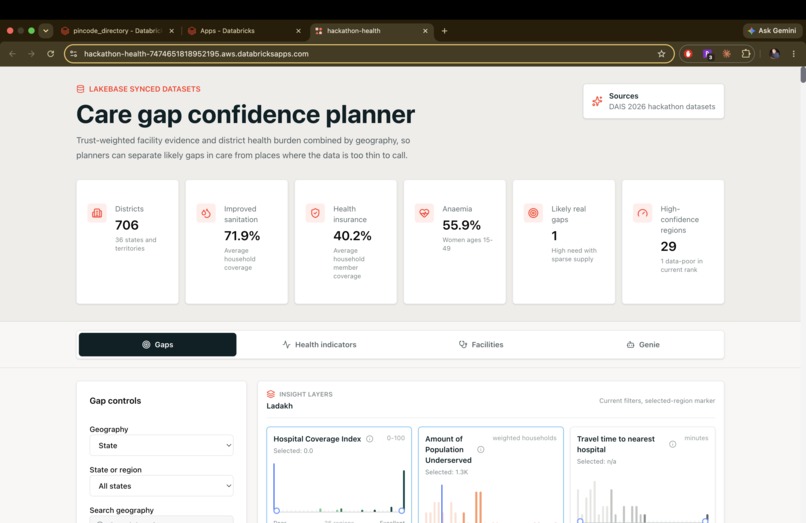806x523 pixels.
Task: Select the hackathon-health browser tab
Action: click(x=372, y=31)
